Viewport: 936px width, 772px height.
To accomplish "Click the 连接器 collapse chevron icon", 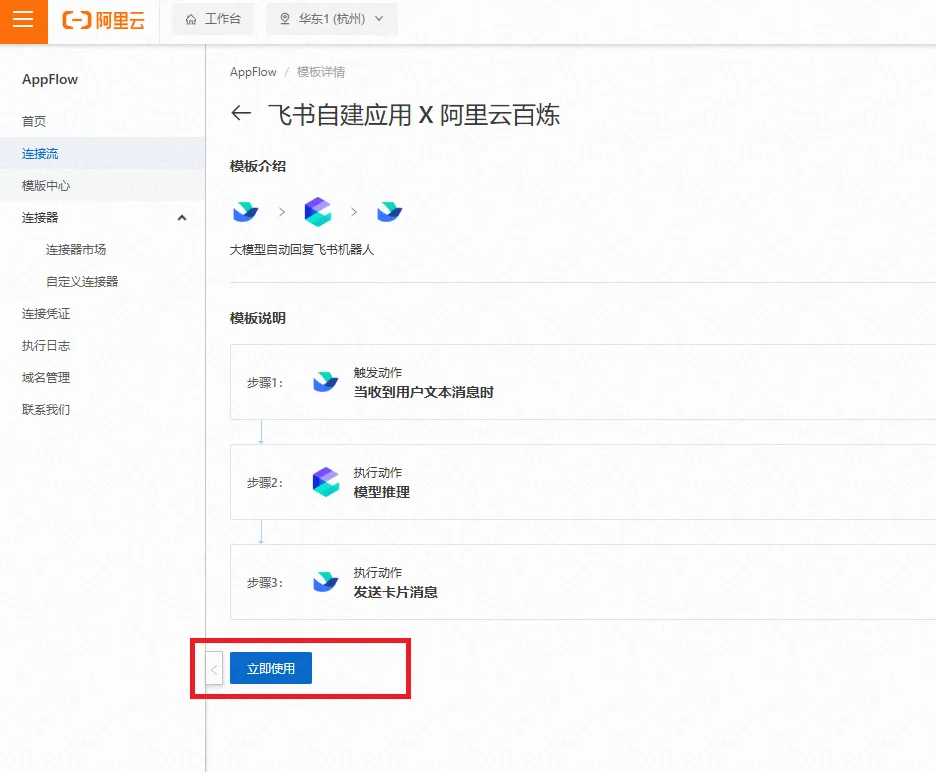I will click(182, 218).
